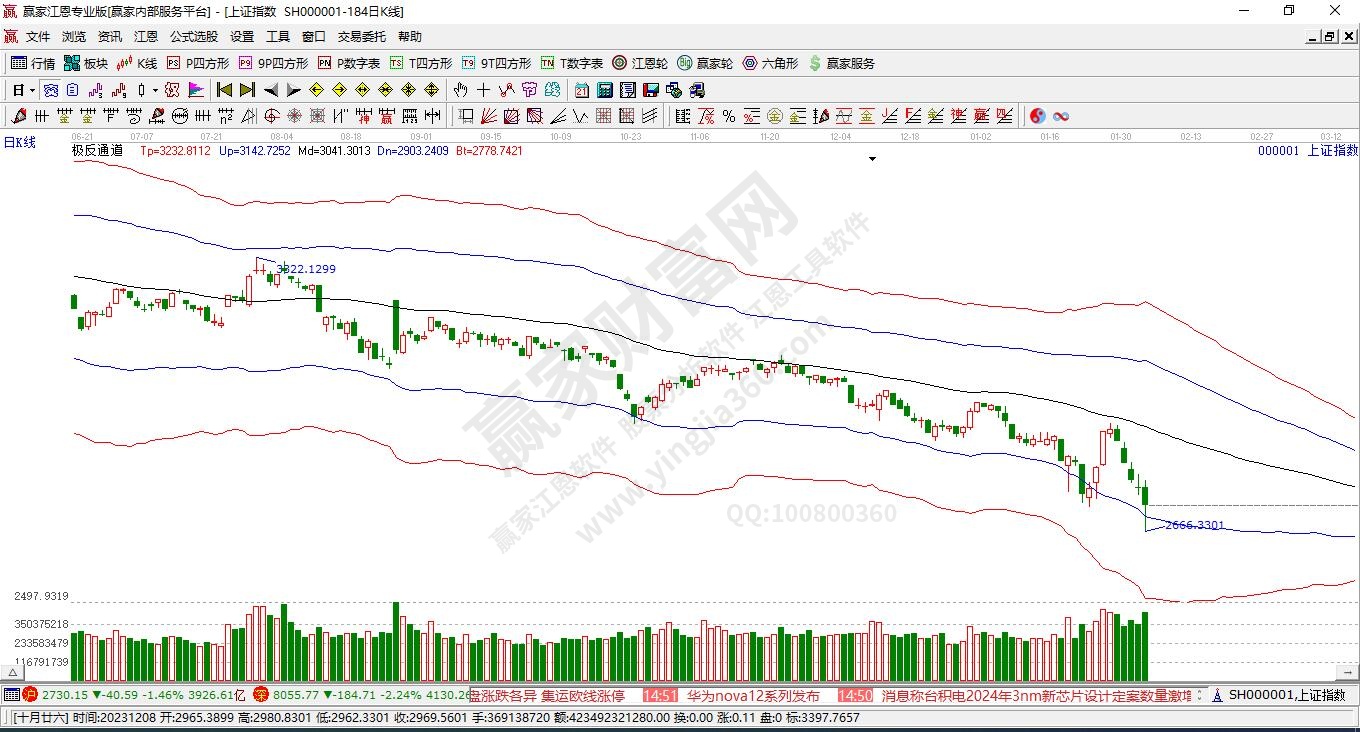Screen dimensions: 1360x732
Task: Select the 日K线 label at chart corner
Action: tap(19, 143)
